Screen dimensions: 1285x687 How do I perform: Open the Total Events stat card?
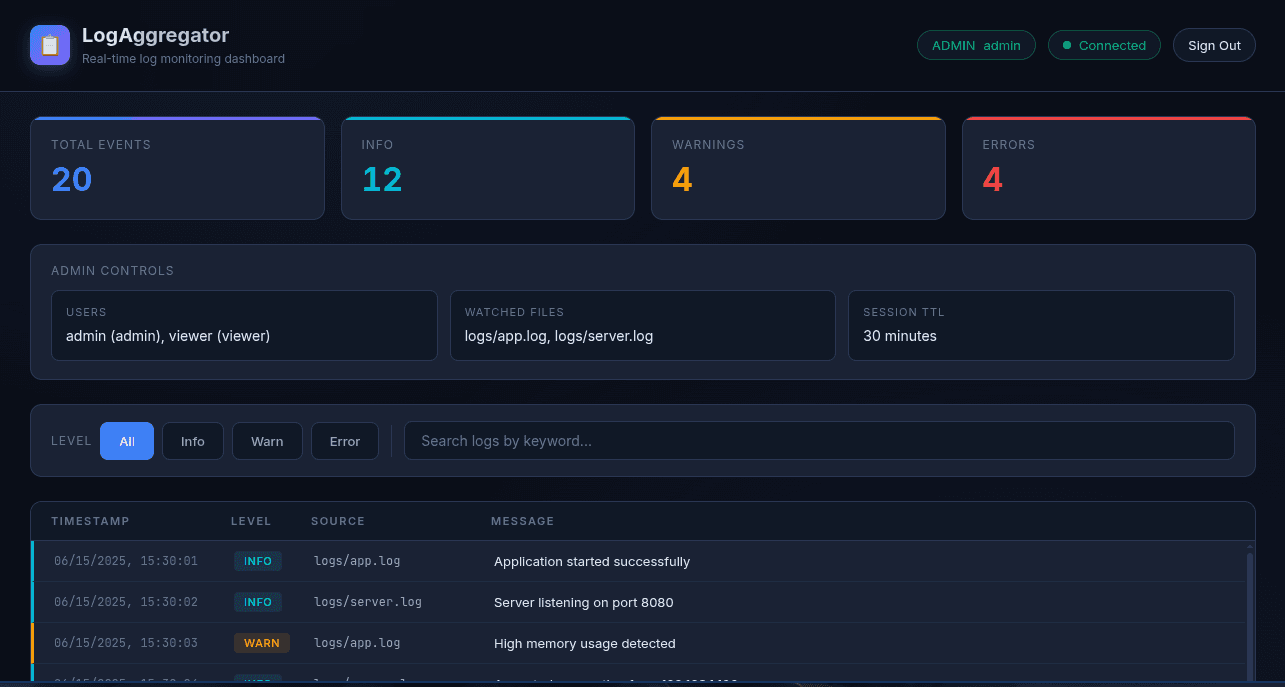coord(177,168)
